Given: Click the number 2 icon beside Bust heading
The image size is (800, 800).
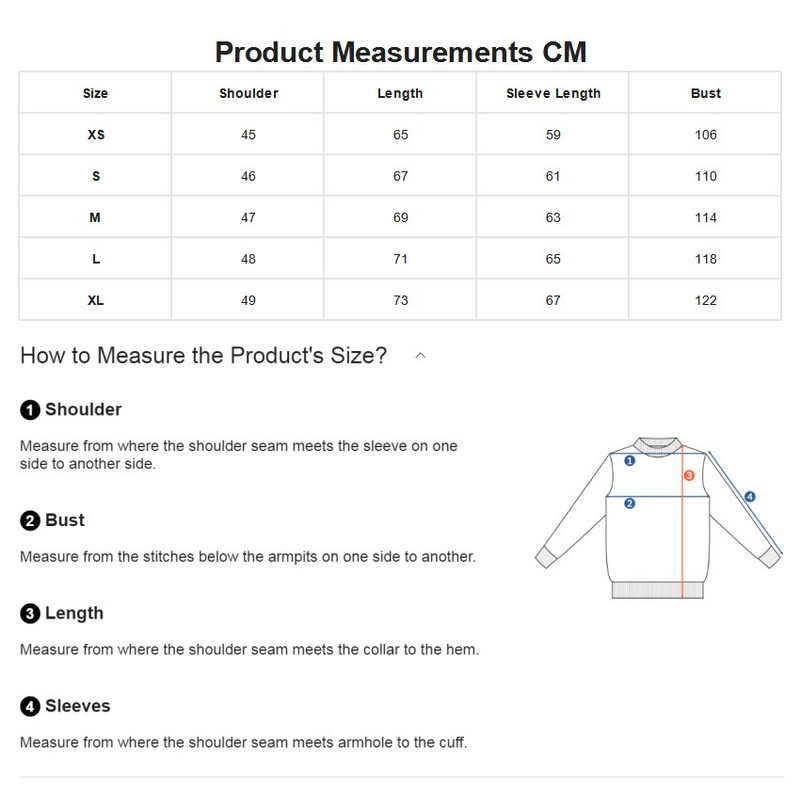Looking at the screenshot, I should click(30, 521).
